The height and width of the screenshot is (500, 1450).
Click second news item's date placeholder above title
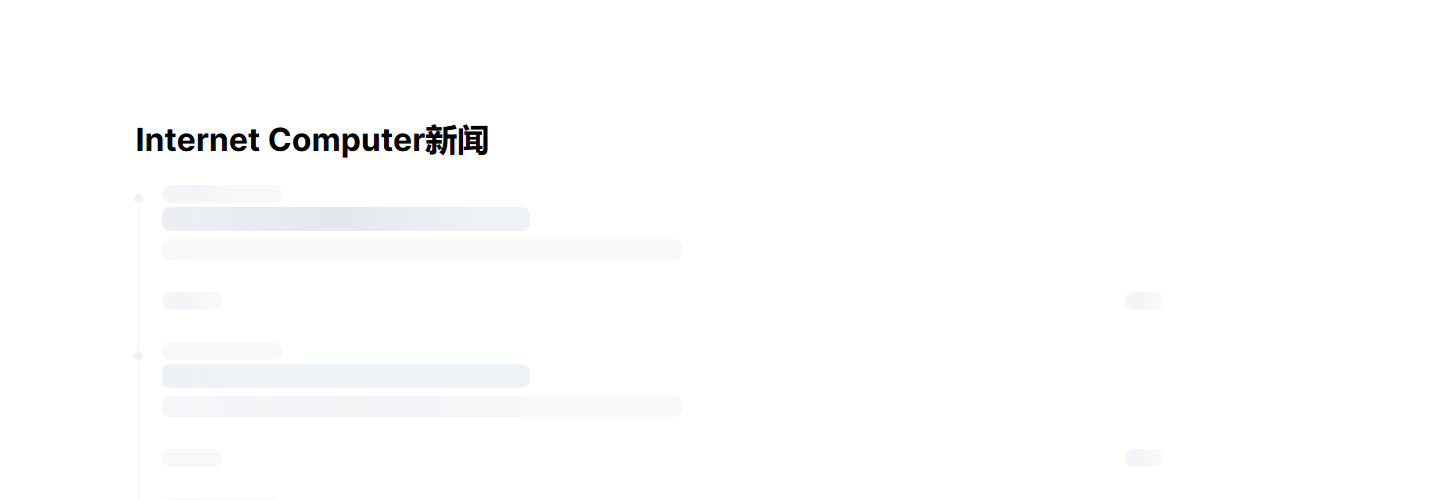tap(222, 351)
